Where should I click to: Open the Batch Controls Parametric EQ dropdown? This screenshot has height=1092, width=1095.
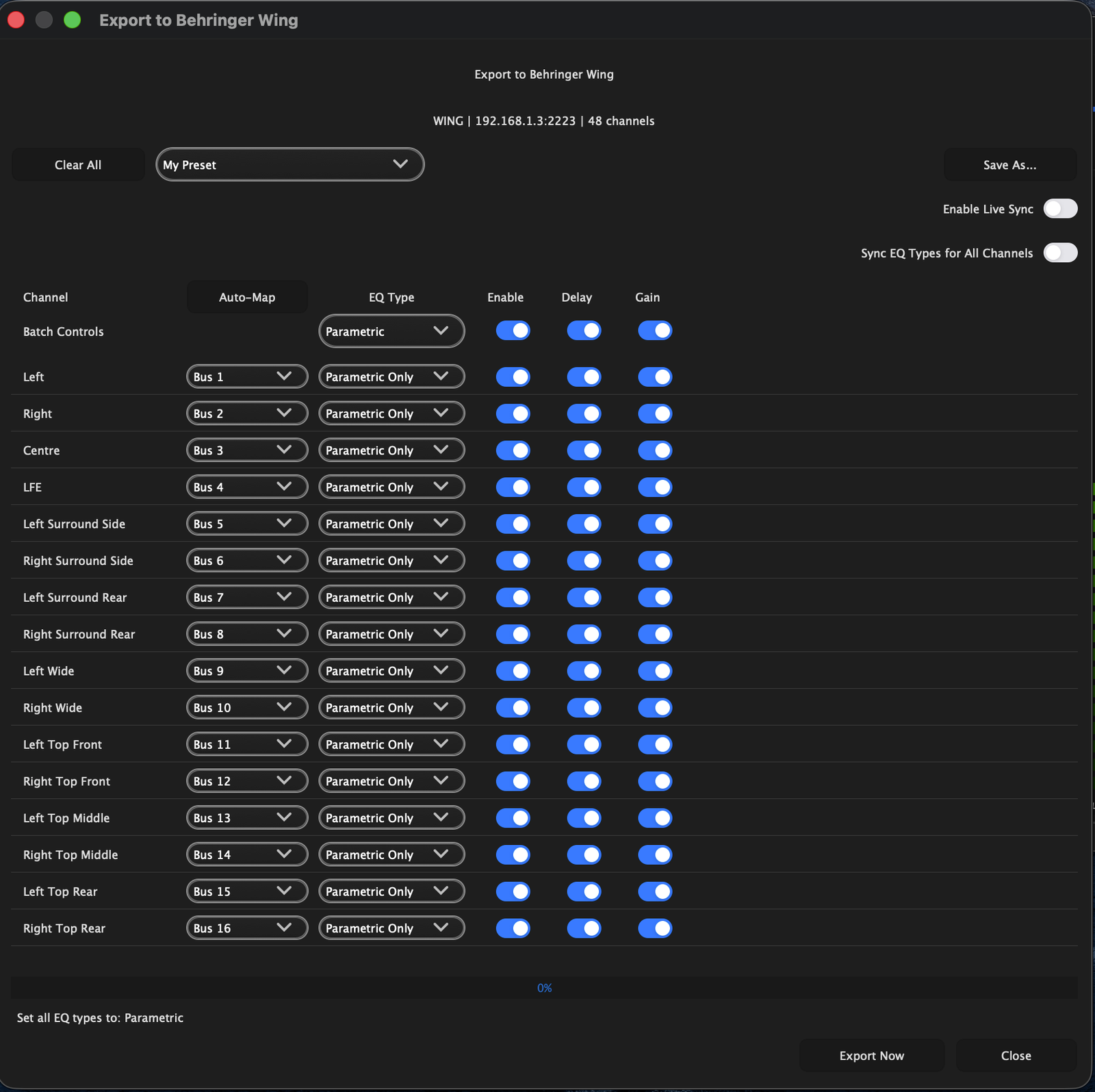[391, 331]
